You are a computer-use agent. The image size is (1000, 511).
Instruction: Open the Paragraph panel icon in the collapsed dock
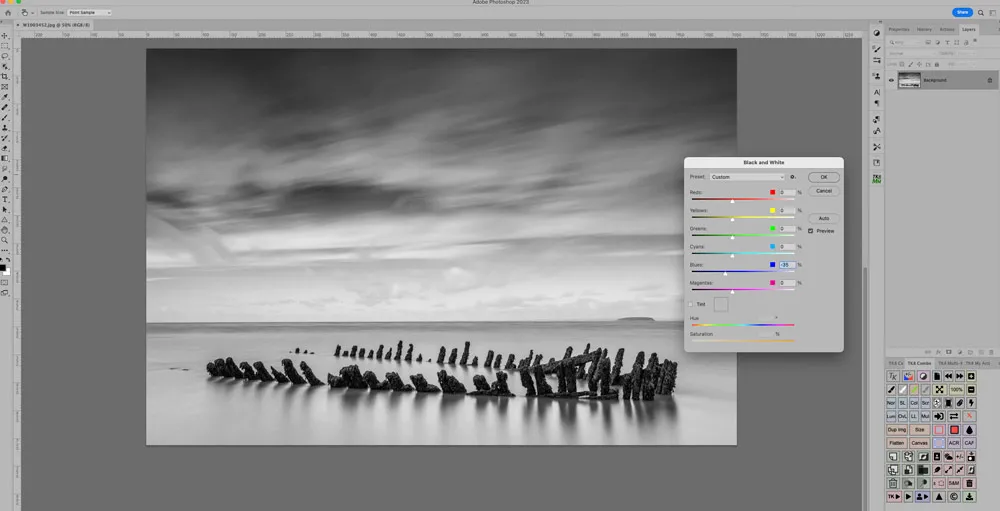pos(877,103)
